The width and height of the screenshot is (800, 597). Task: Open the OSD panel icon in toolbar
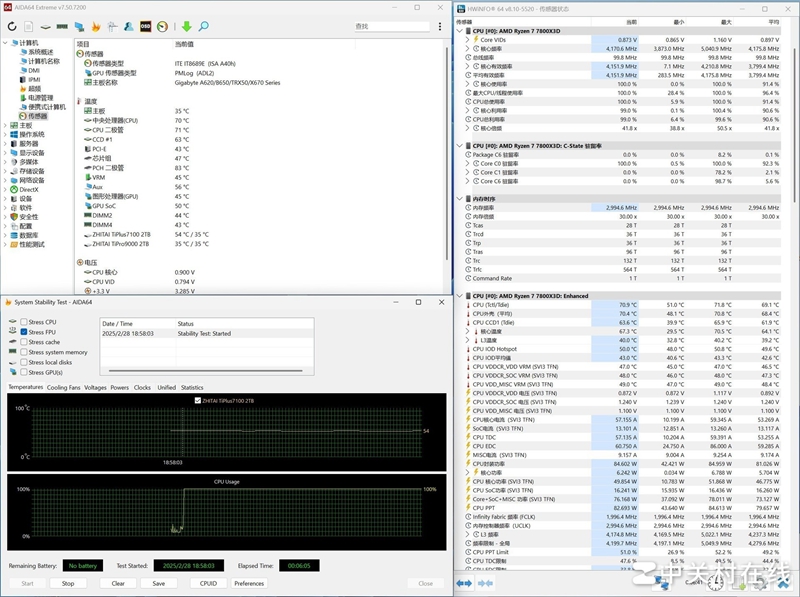tap(145, 26)
